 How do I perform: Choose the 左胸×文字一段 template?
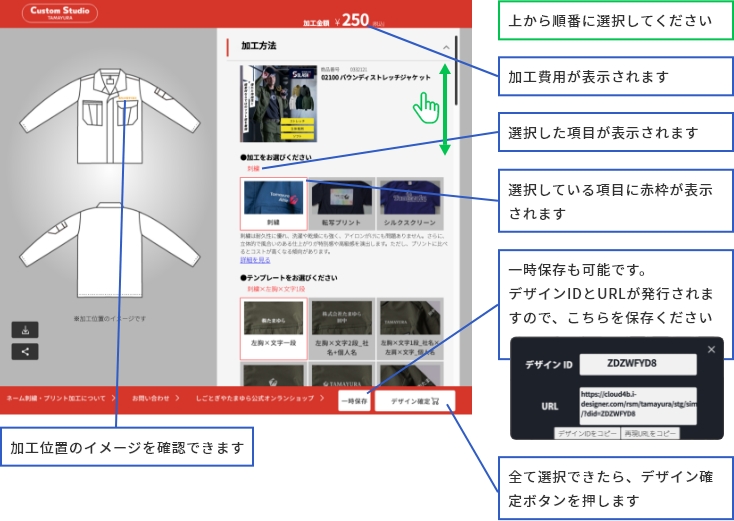point(273,329)
